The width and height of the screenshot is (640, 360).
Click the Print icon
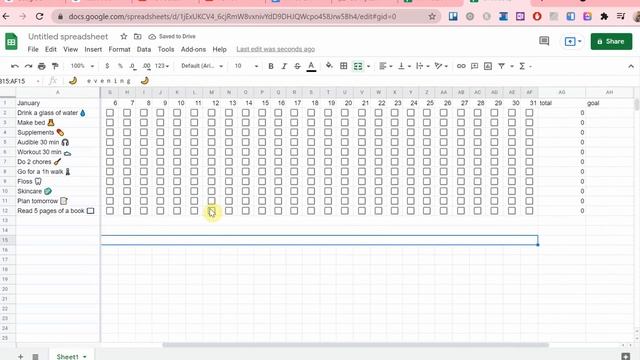tap(42, 66)
